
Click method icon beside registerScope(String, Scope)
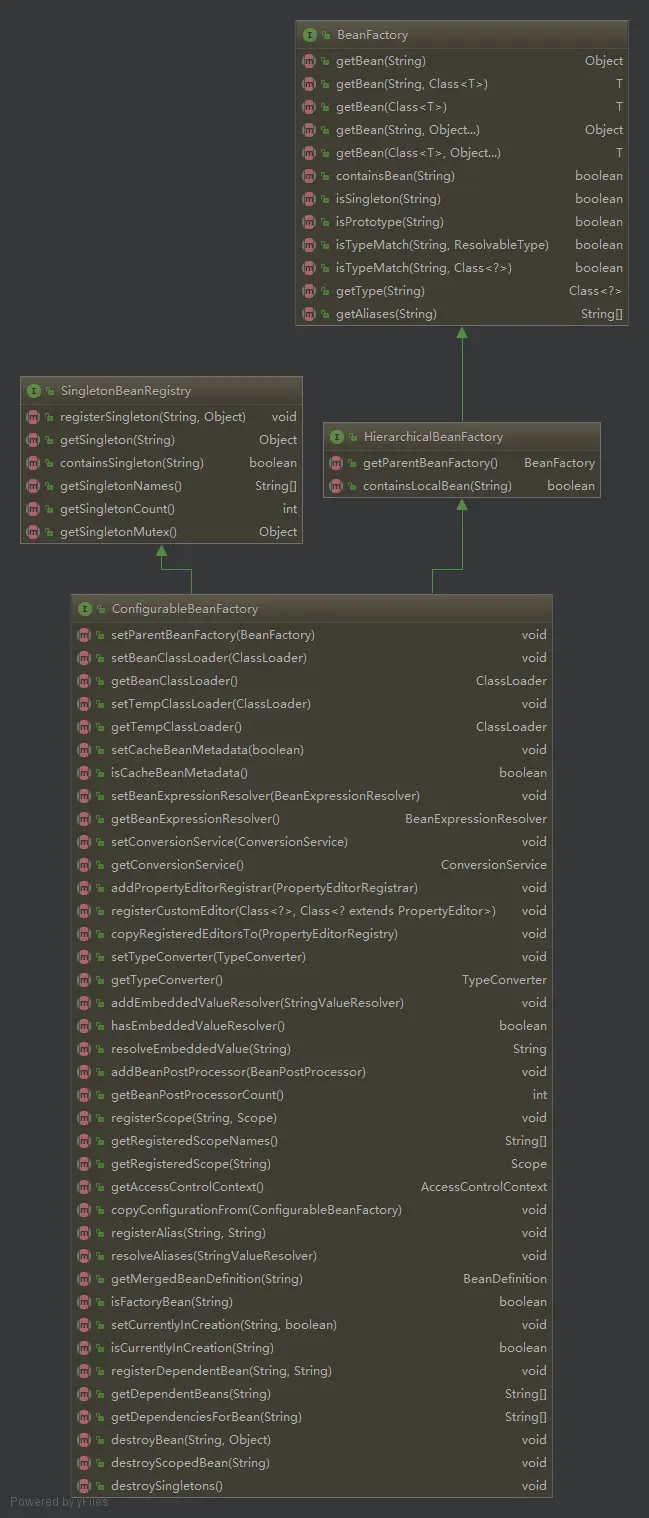coord(84,1118)
